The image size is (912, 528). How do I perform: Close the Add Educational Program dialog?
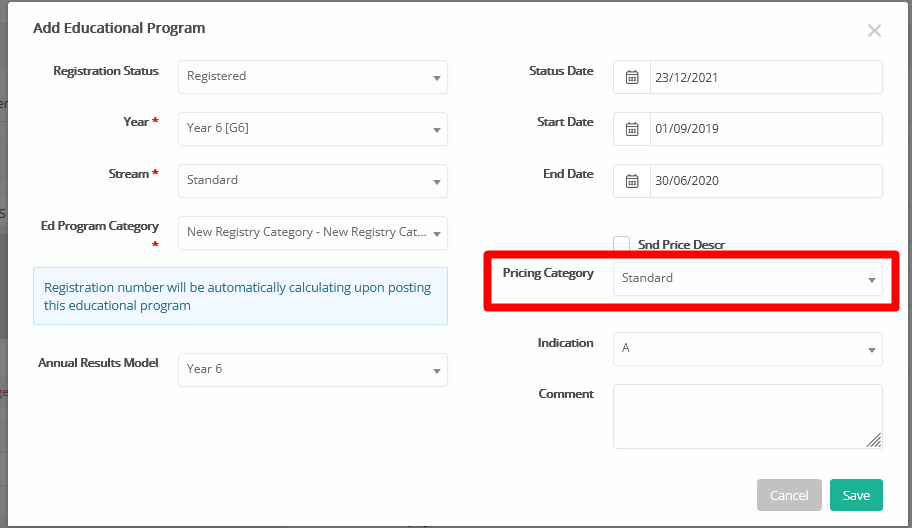tap(874, 31)
